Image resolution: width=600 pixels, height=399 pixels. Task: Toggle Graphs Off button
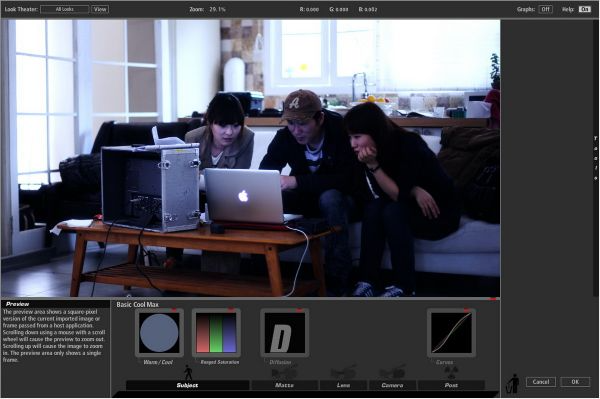(x=545, y=9)
